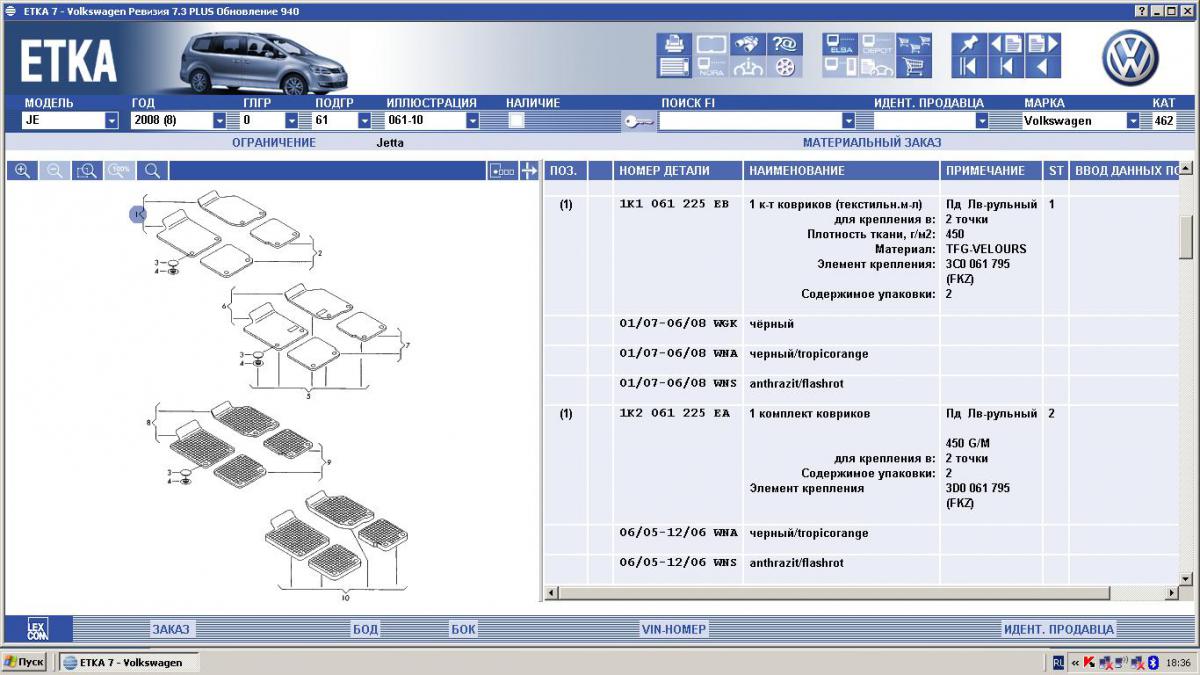Open the ПОИСК FI dropdown arrow
1200x675 pixels.
pos(848,121)
